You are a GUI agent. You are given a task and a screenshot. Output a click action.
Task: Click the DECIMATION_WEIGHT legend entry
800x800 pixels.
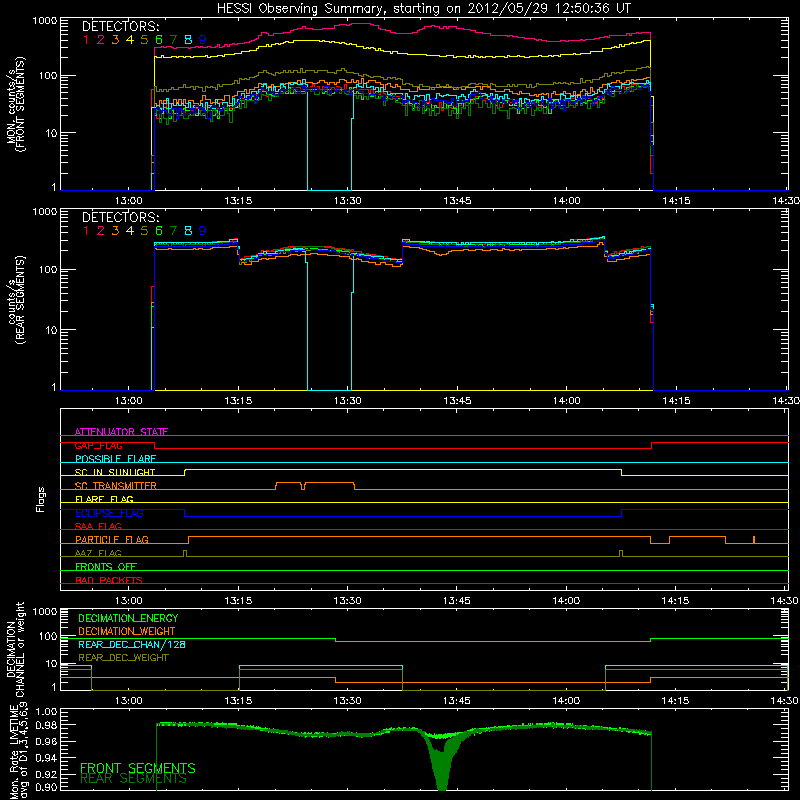[127, 631]
